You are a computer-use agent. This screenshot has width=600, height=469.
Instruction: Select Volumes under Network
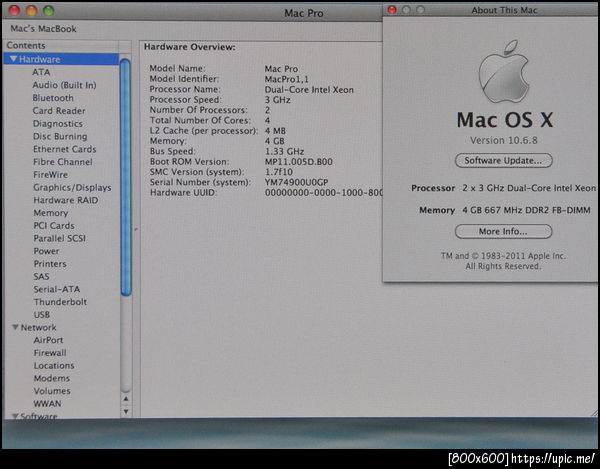click(x=52, y=391)
